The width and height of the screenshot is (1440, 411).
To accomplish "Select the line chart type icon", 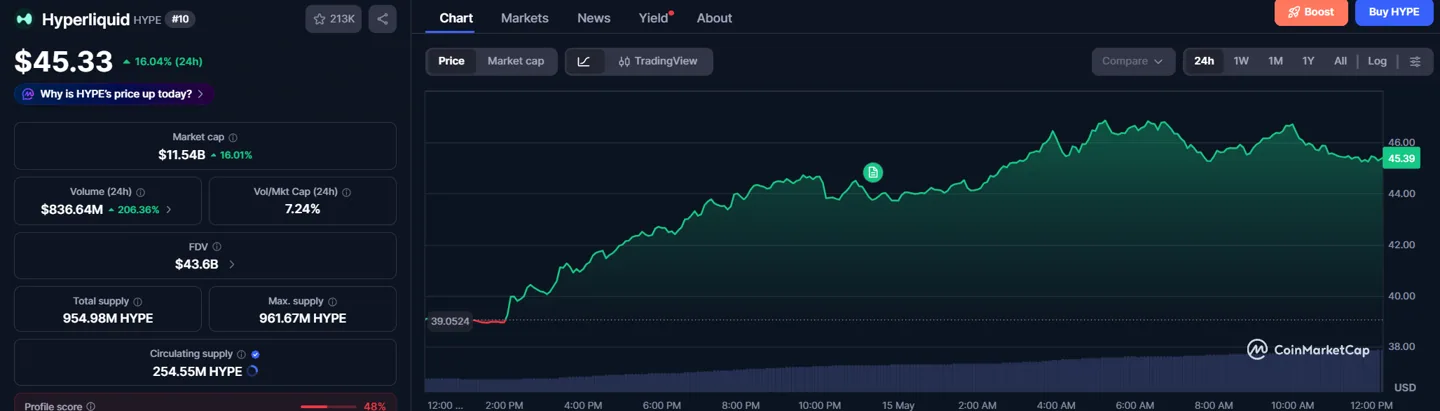I will pos(584,61).
